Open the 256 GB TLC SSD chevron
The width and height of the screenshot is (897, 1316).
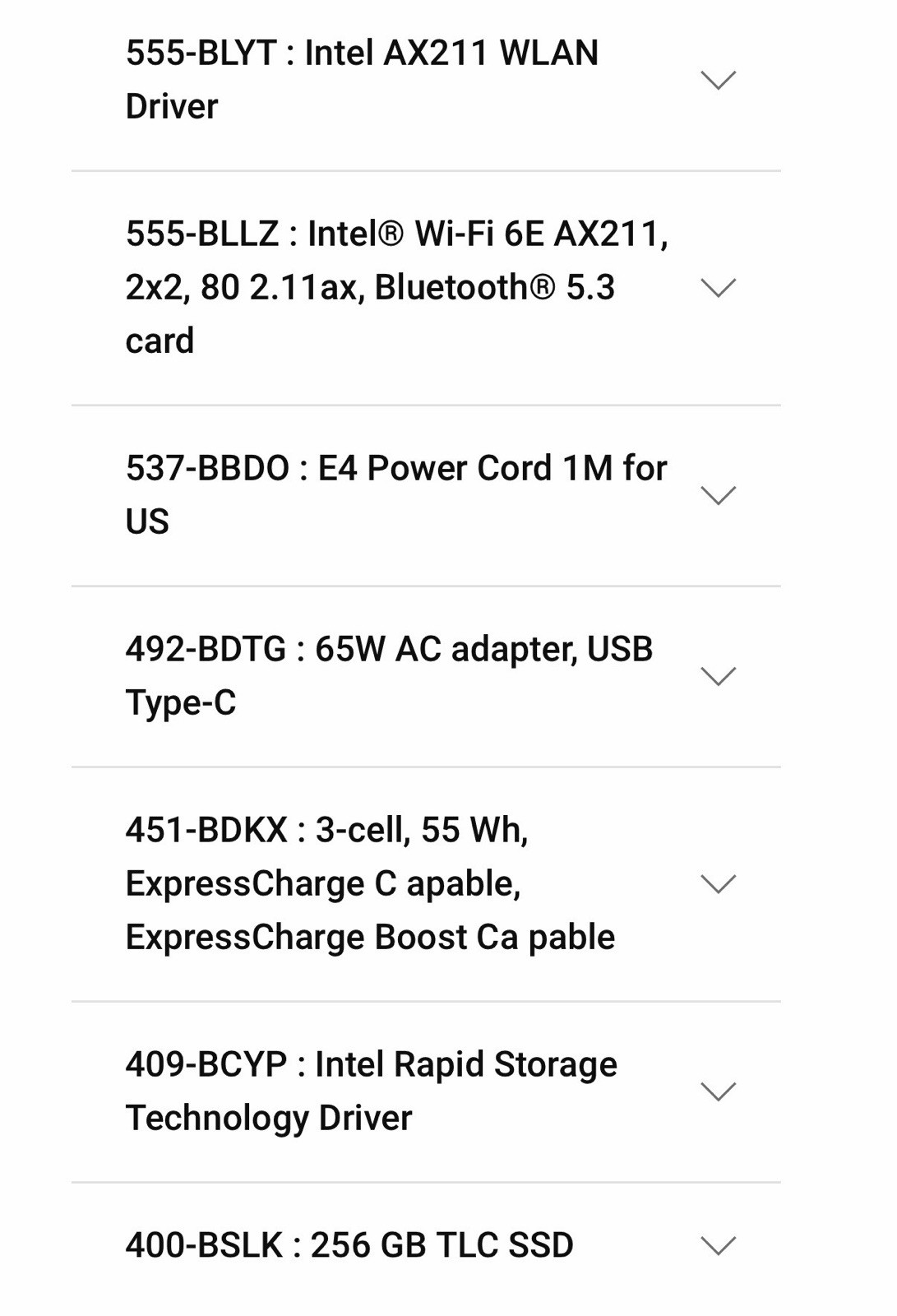pos(718,1245)
